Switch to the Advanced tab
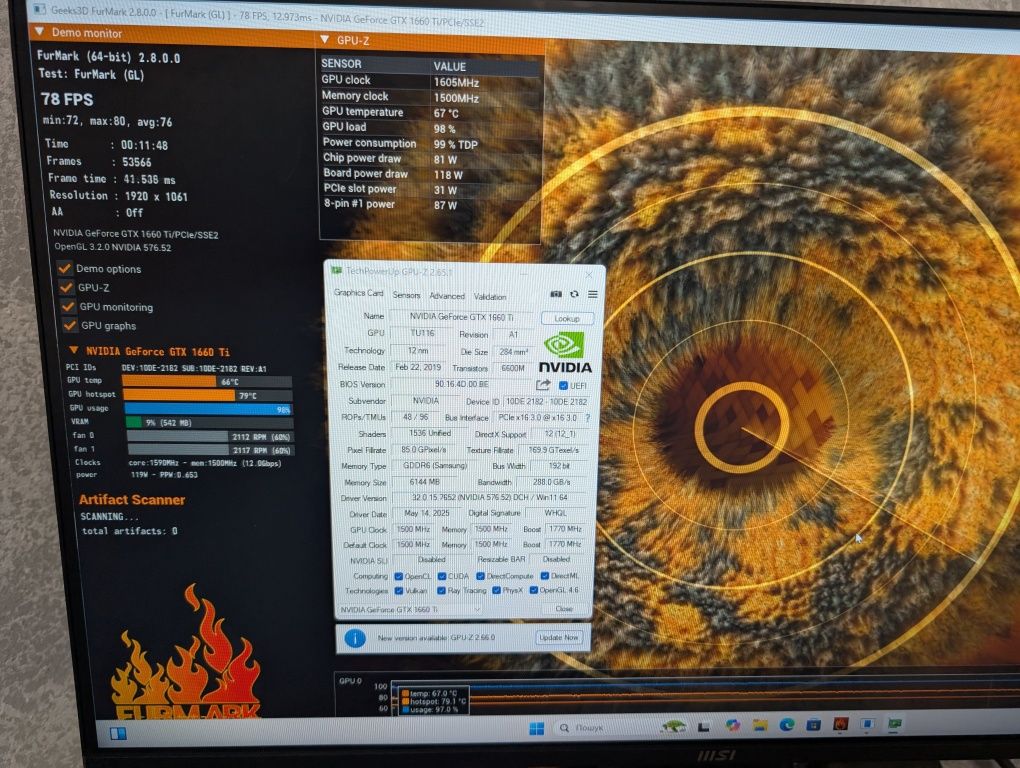1020x768 pixels. (447, 296)
